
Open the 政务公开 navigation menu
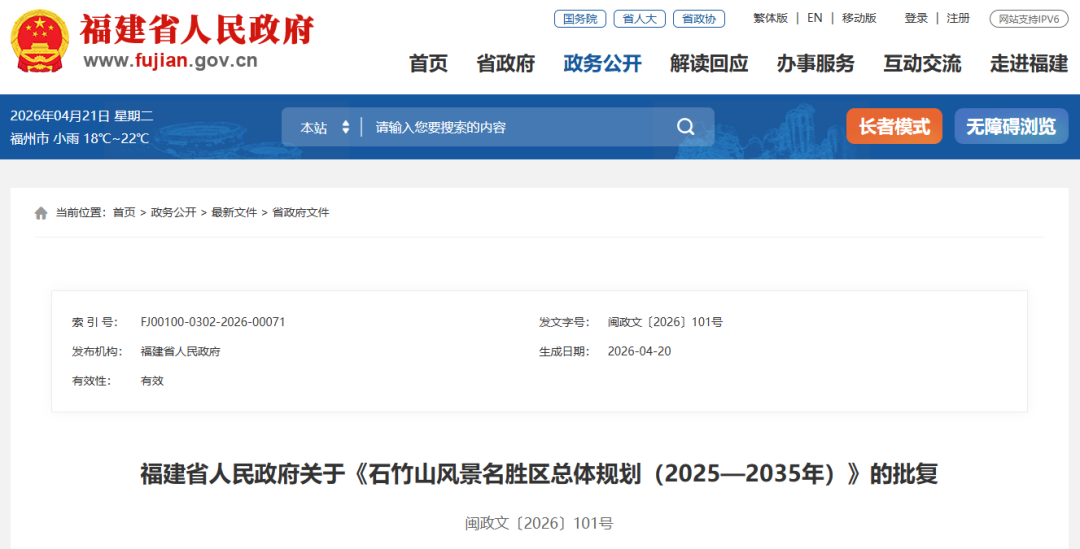click(x=602, y=64)
